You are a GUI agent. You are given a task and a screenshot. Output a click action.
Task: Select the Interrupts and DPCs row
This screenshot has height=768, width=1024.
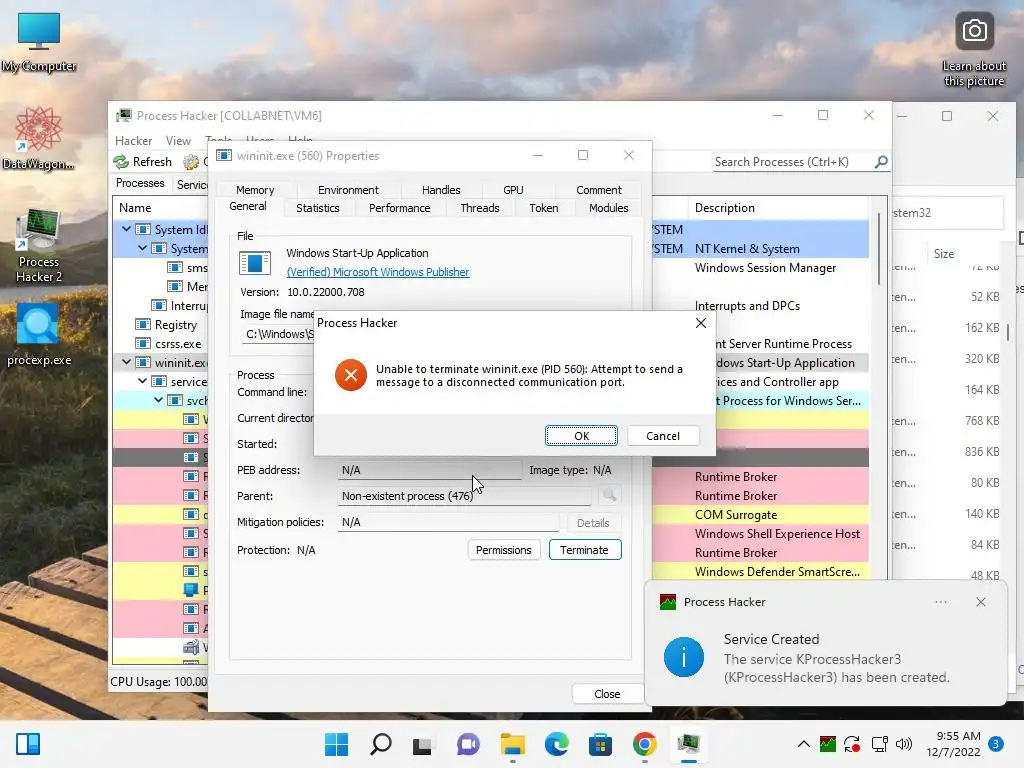tap(760, 306)
